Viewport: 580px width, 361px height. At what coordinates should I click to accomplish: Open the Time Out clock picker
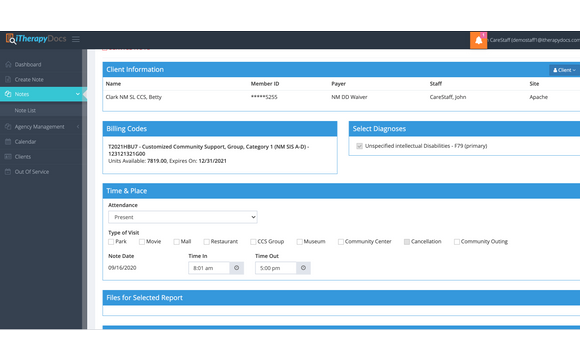coord(303,268)
